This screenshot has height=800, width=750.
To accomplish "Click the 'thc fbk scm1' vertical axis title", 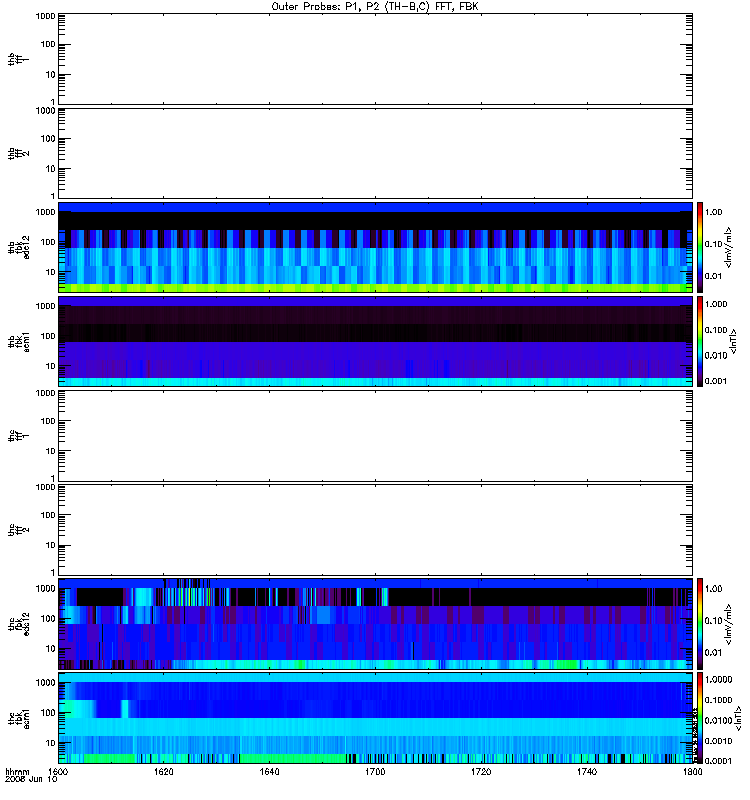I will coord(19,718).
